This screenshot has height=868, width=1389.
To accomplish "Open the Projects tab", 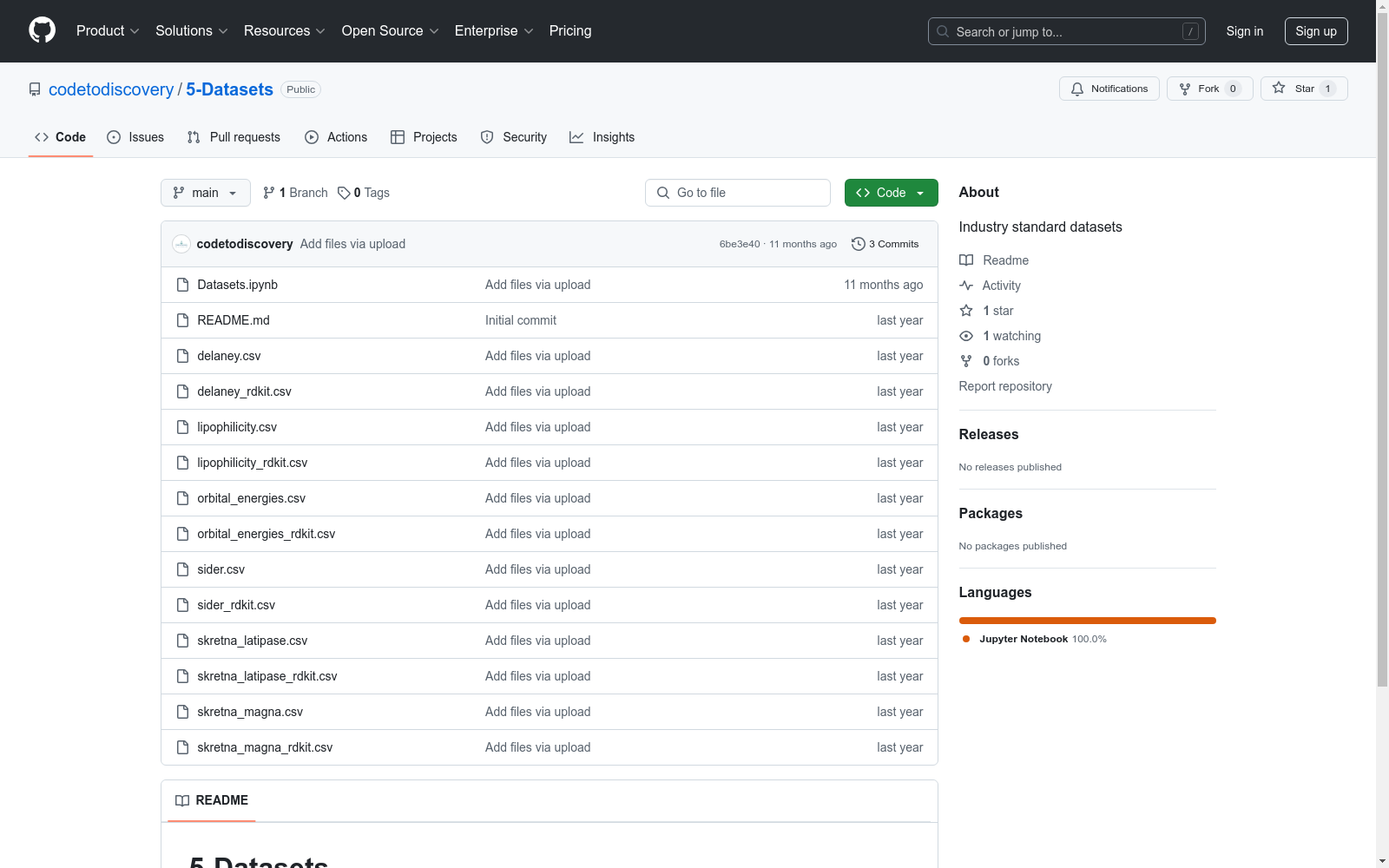I will click(x=424, y=137).
